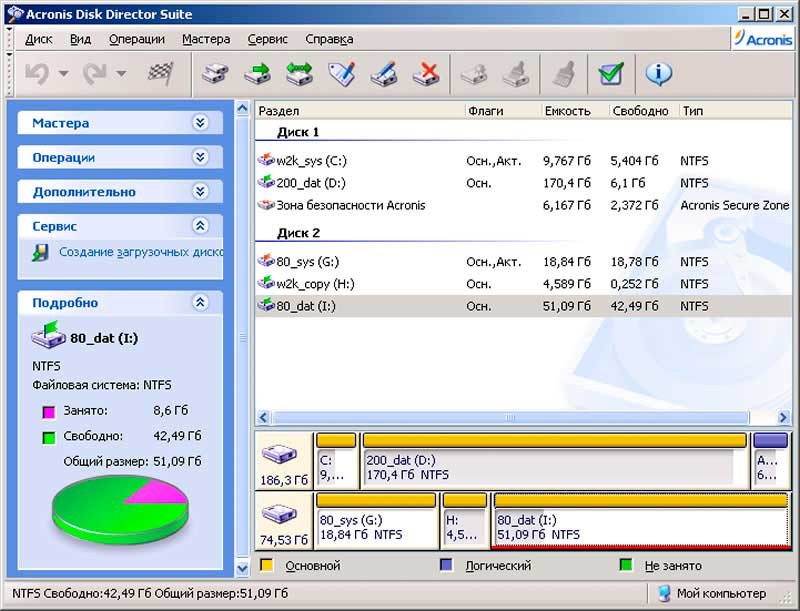Click the Undo toolbar icon

tap(37, 74)
